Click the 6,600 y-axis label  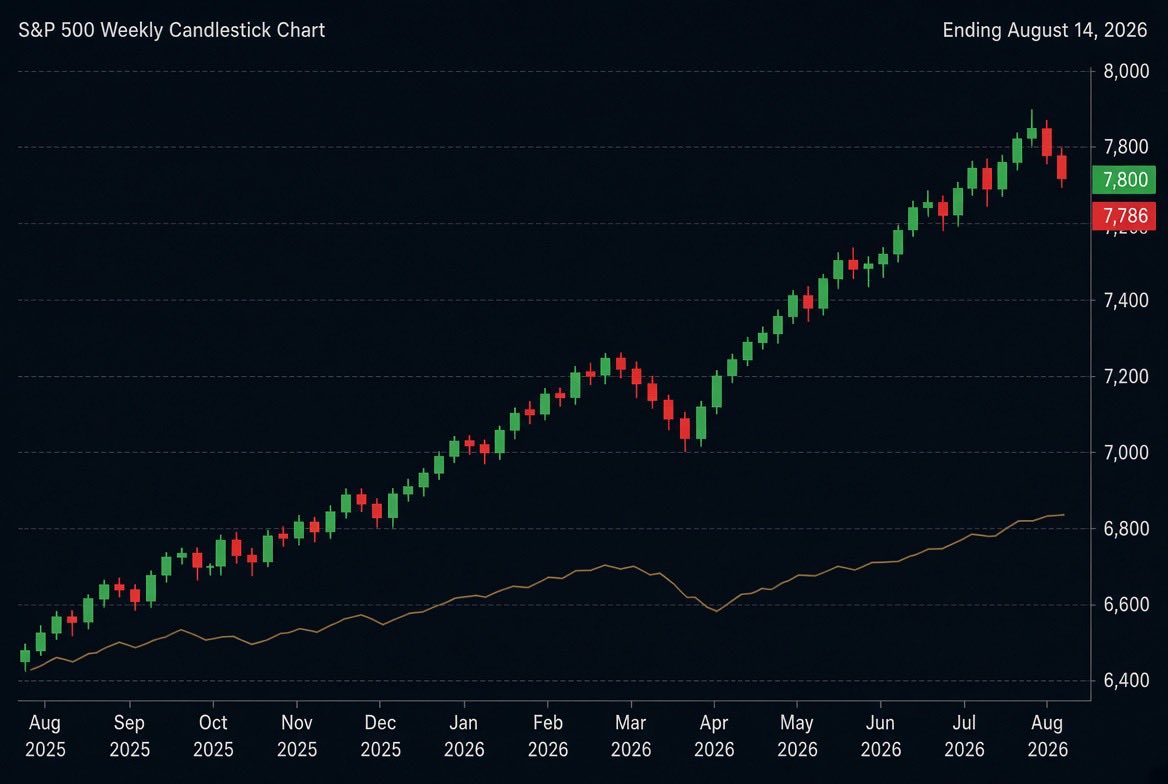click(1126, 604)
